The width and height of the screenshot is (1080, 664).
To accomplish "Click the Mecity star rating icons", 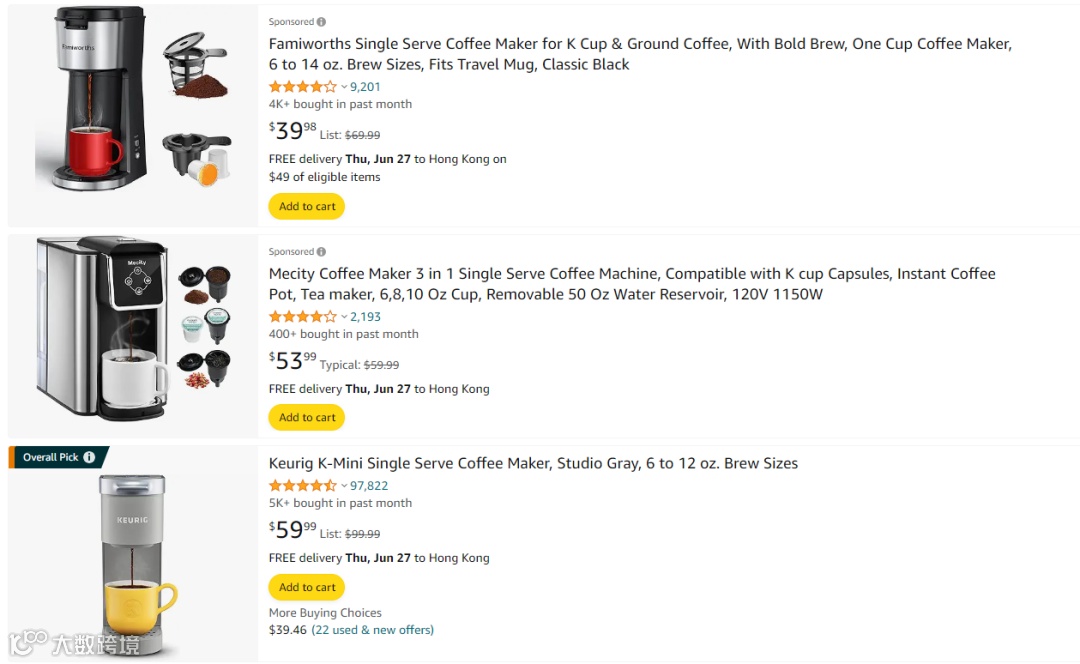I will [x=302, y=317].
